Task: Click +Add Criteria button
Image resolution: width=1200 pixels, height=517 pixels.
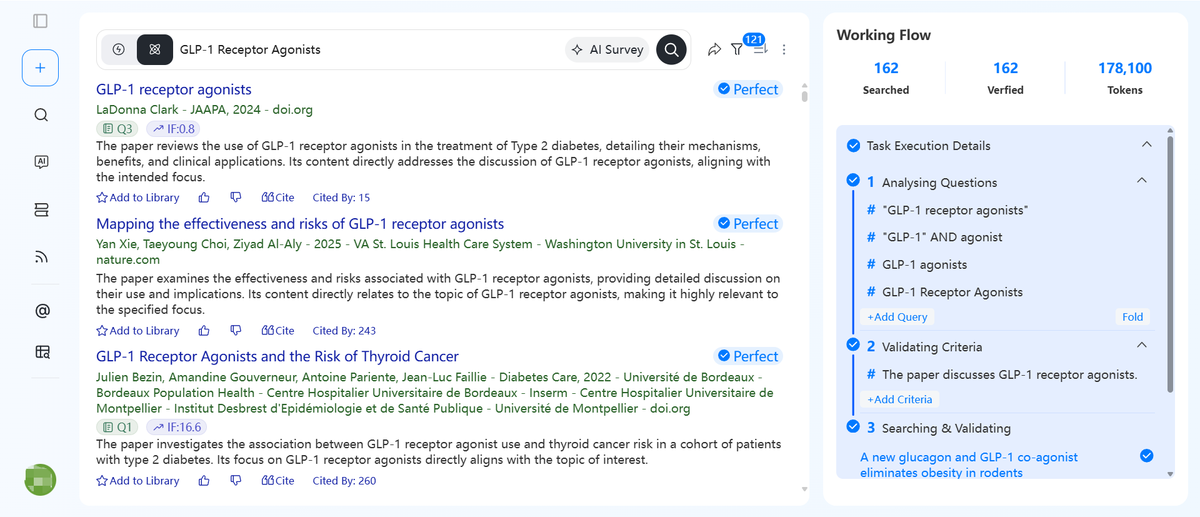Action: click(901, 399)
